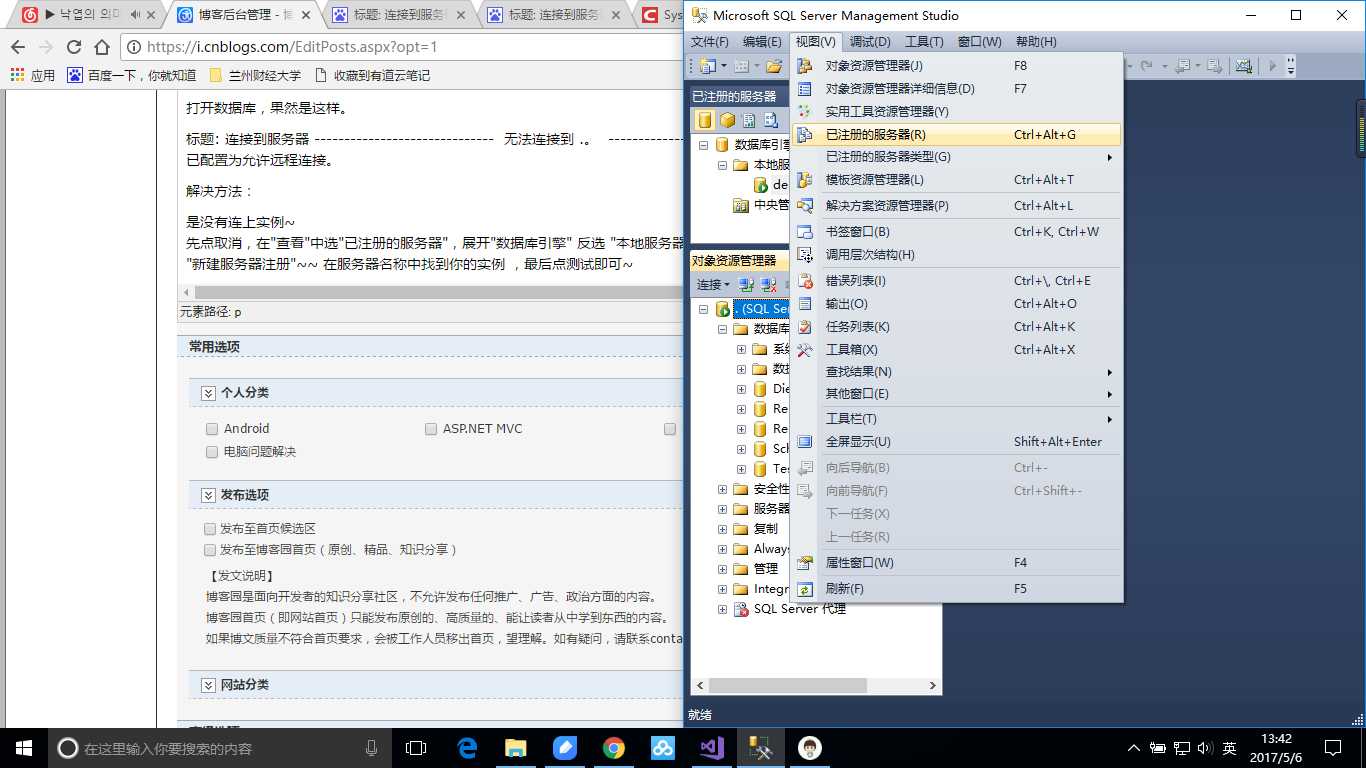
Task: Open 已注册的服务器类型(G) submenu
Action: (956, 157)
